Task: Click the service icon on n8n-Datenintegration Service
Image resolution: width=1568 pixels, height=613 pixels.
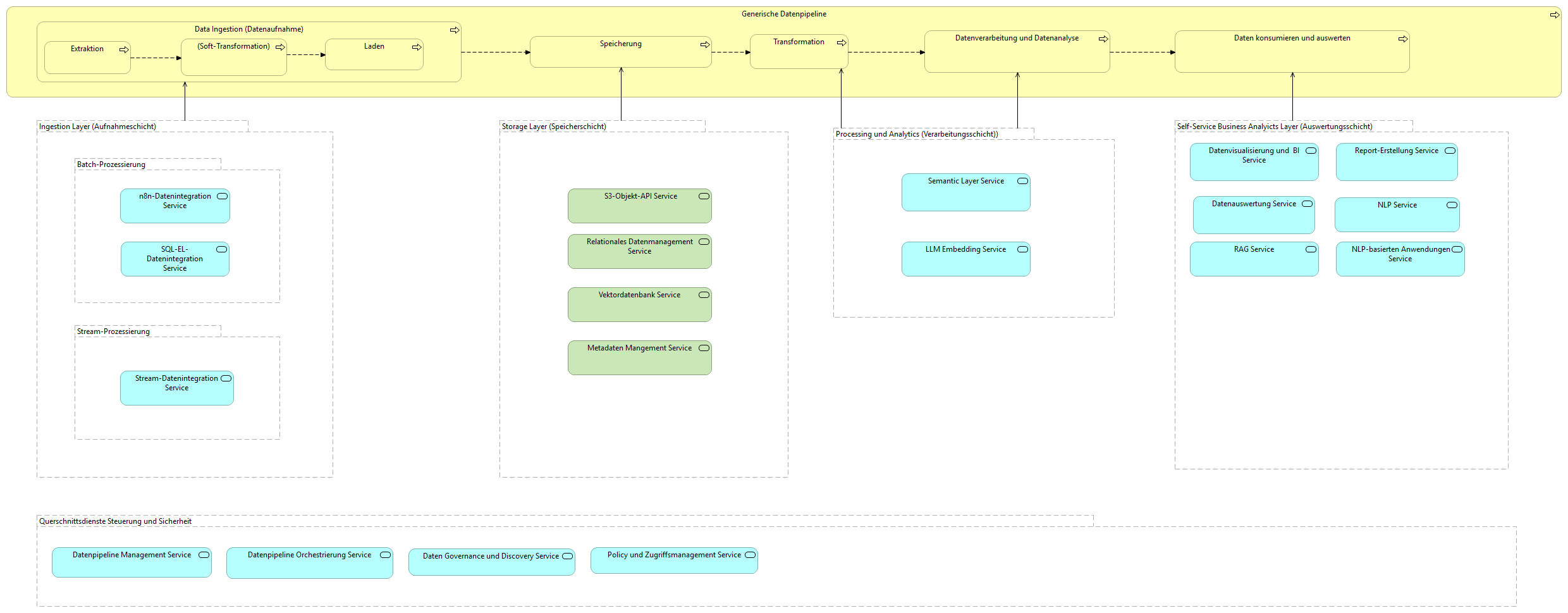Action: tap(222, 196)
